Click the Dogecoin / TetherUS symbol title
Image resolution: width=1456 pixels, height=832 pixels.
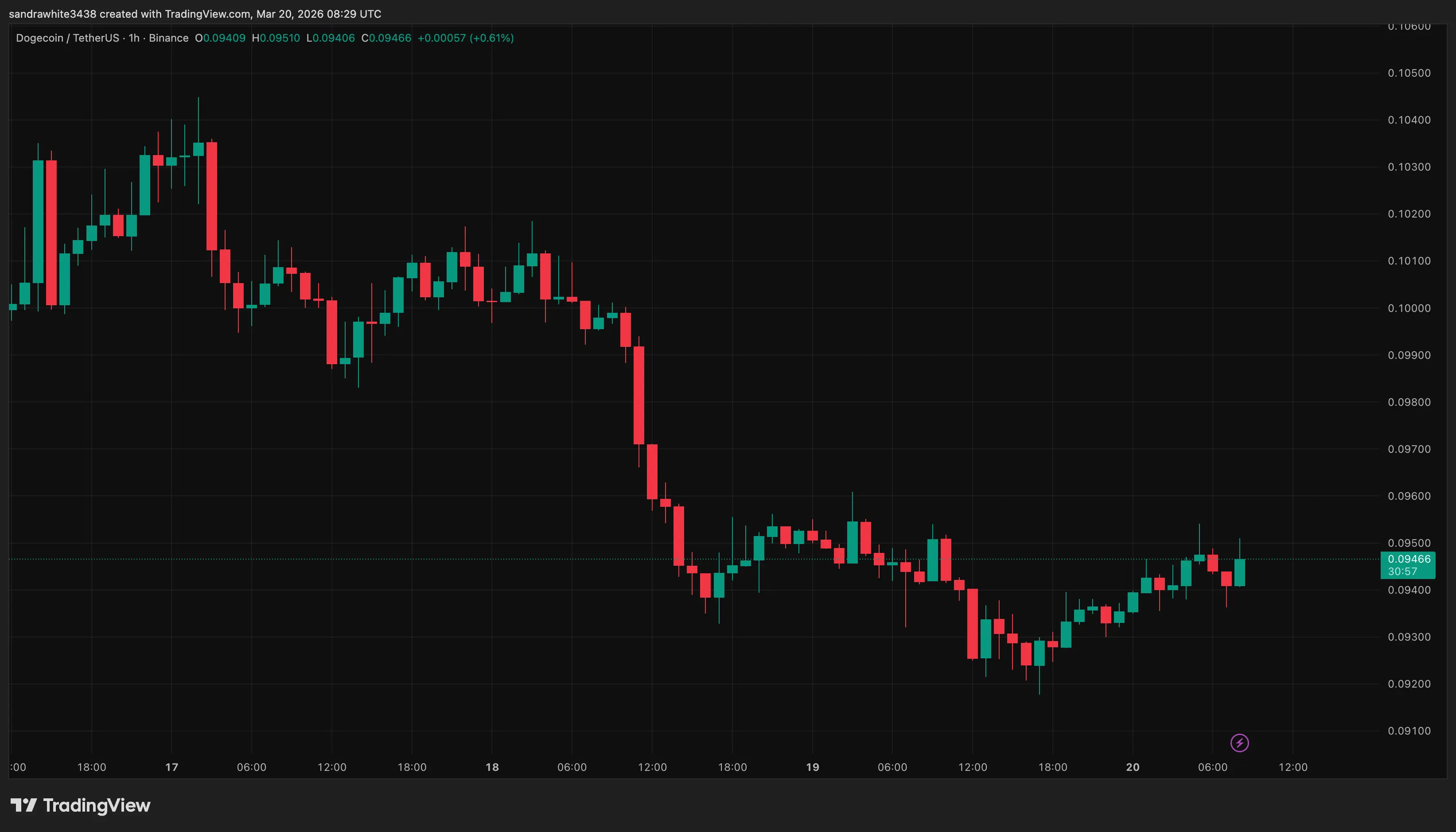67,38
